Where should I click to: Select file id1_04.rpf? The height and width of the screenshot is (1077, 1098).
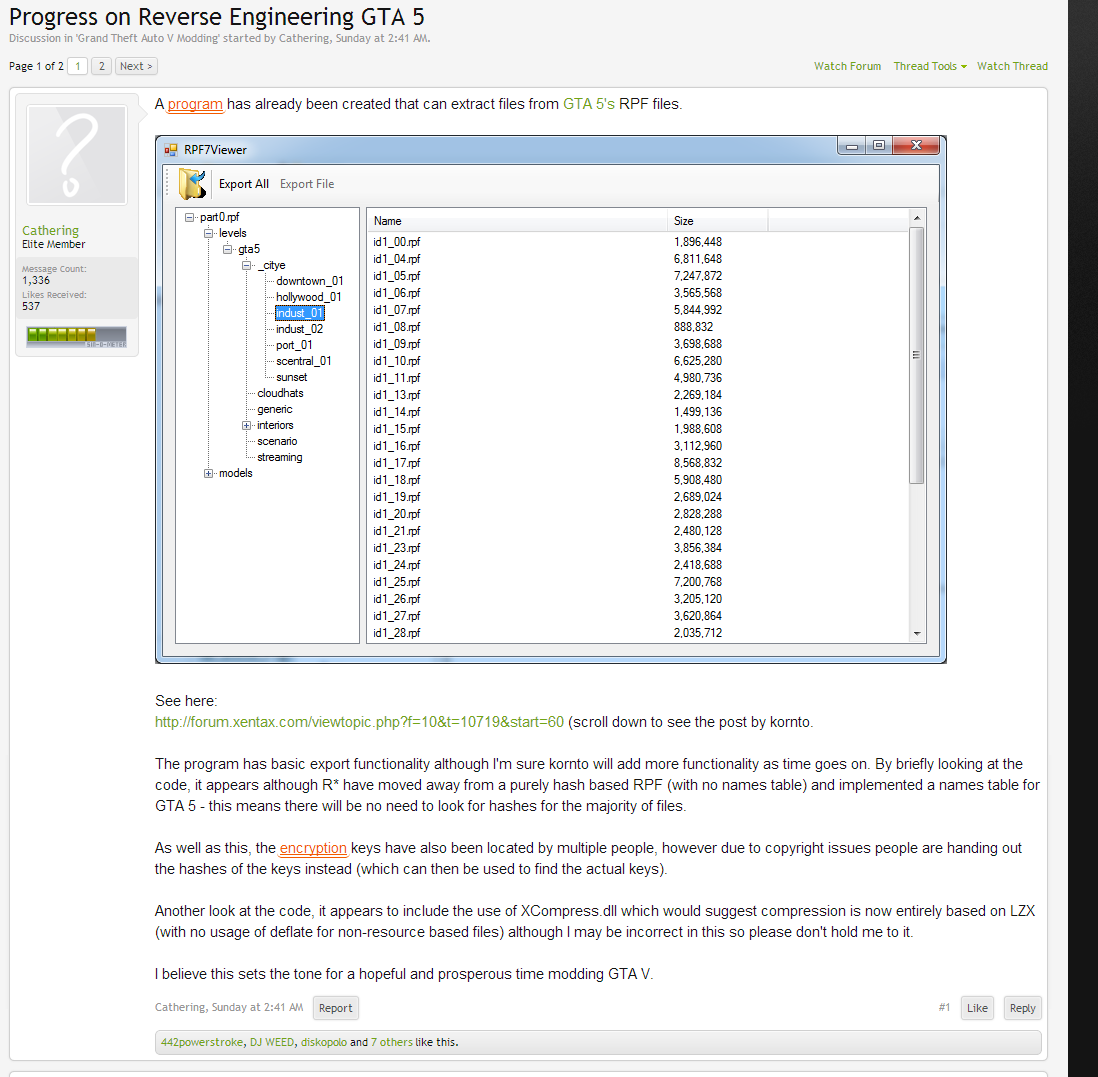point(396,259)
